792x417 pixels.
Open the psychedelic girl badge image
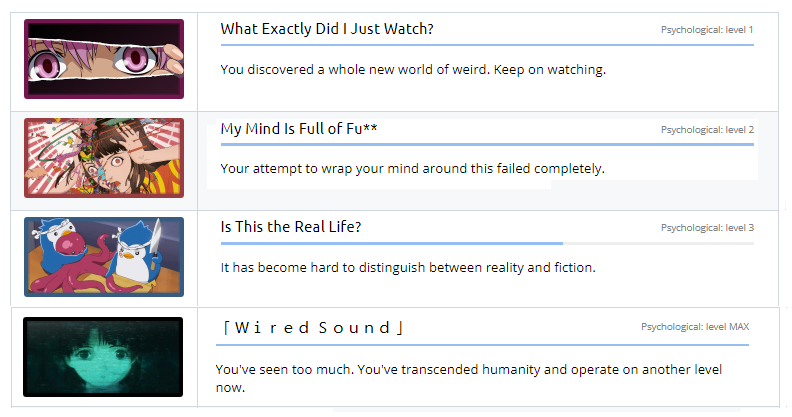(104, 158)
